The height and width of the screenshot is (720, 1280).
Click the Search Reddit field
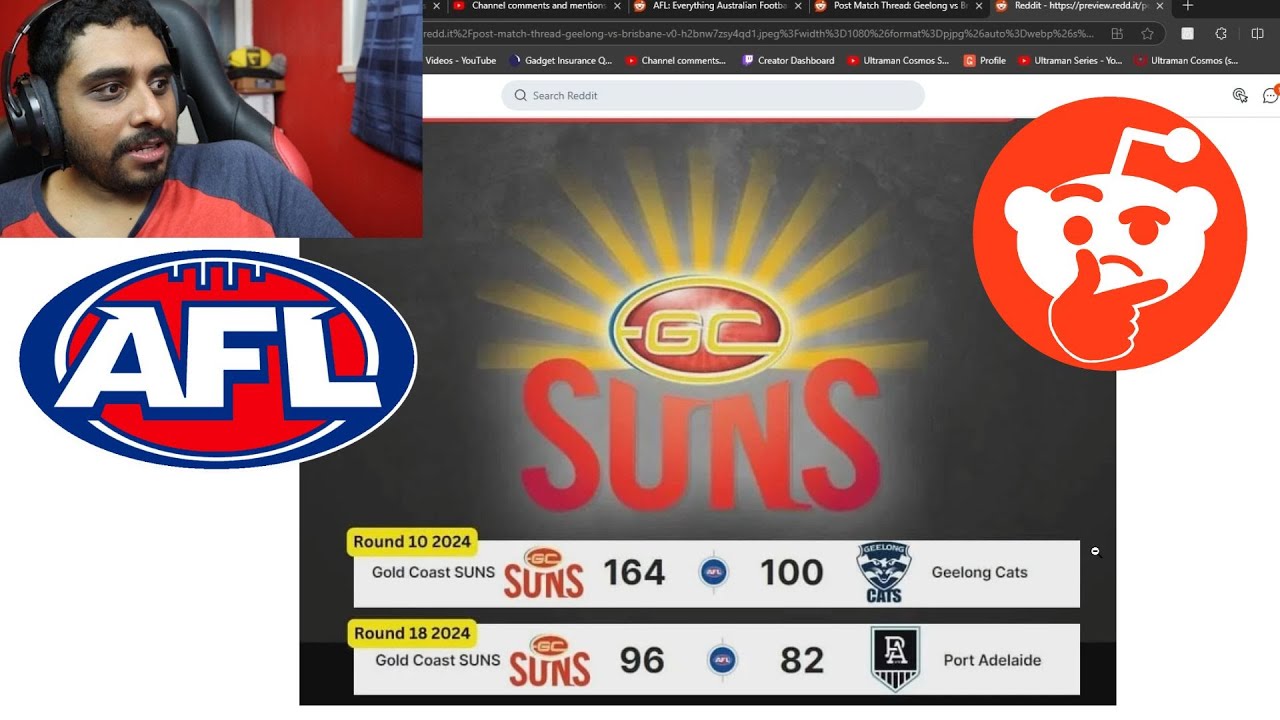pos(712,95)
